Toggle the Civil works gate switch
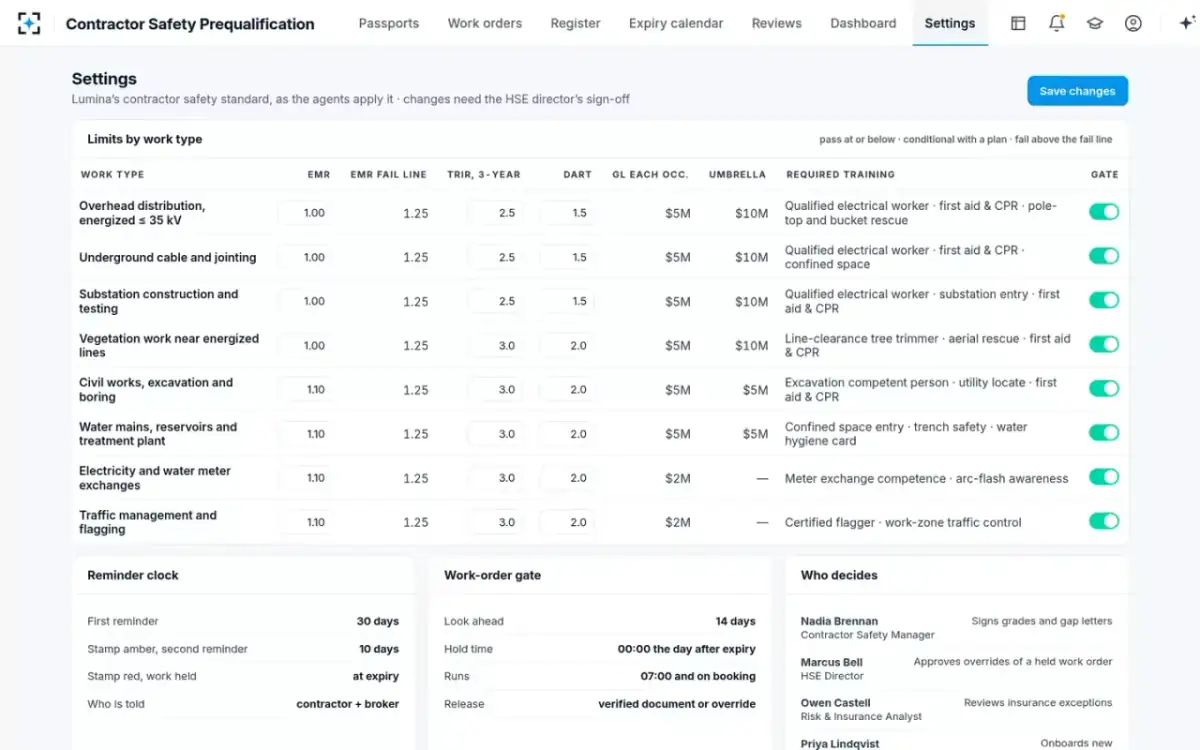The height and width of the screenshot is (750, 1200). tap(1104, 388)
